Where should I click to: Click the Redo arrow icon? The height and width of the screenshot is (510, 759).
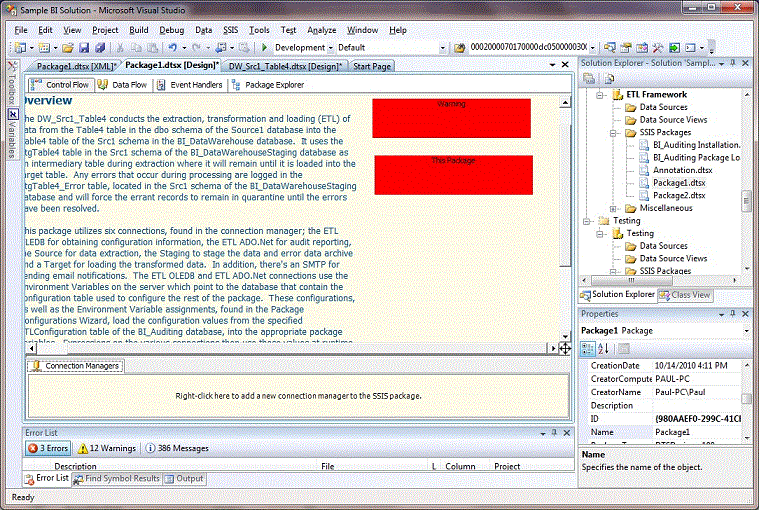pos(196,47)
